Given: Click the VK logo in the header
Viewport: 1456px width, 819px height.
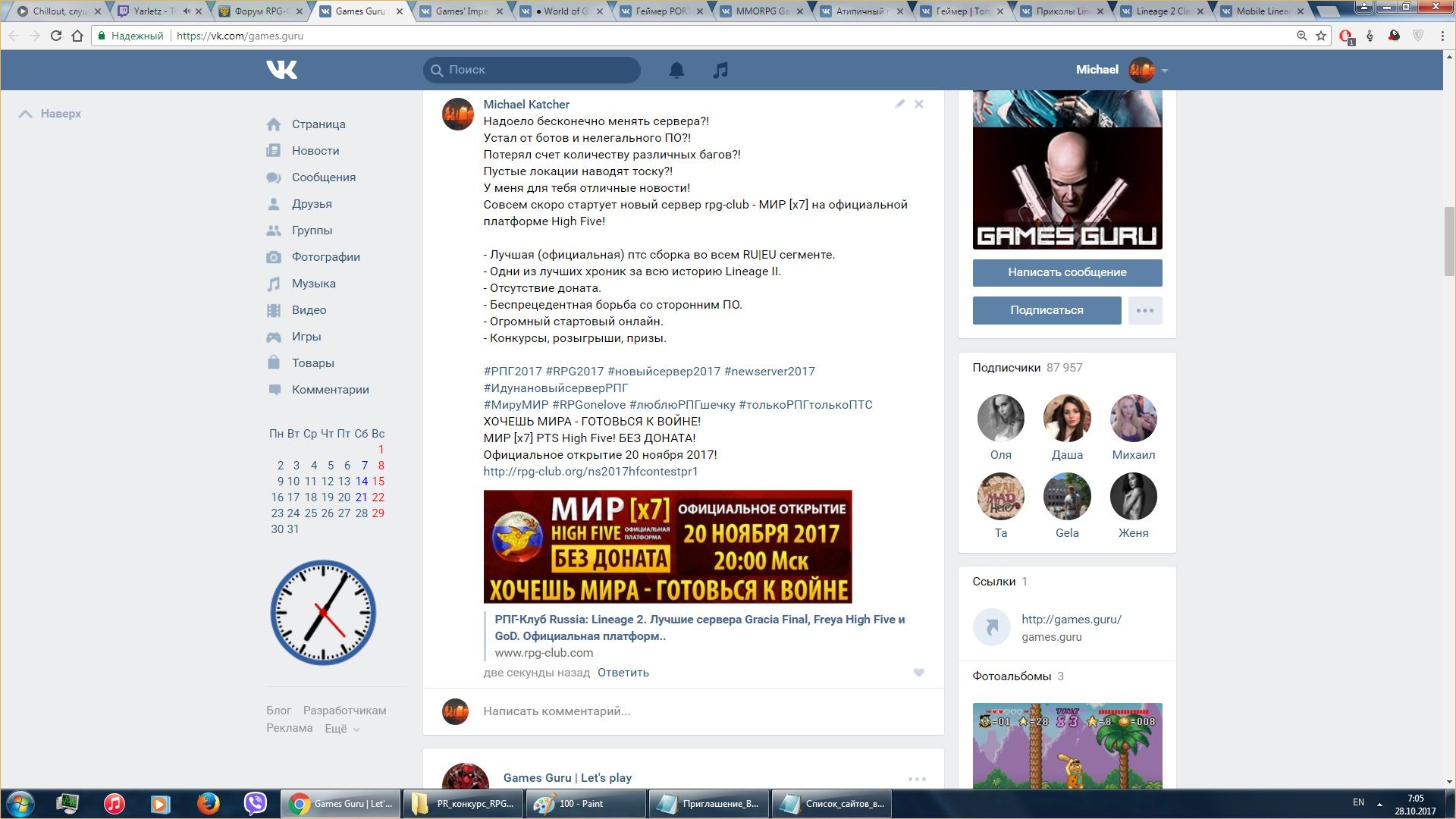Looking at the screenshot, I should 282,70.
